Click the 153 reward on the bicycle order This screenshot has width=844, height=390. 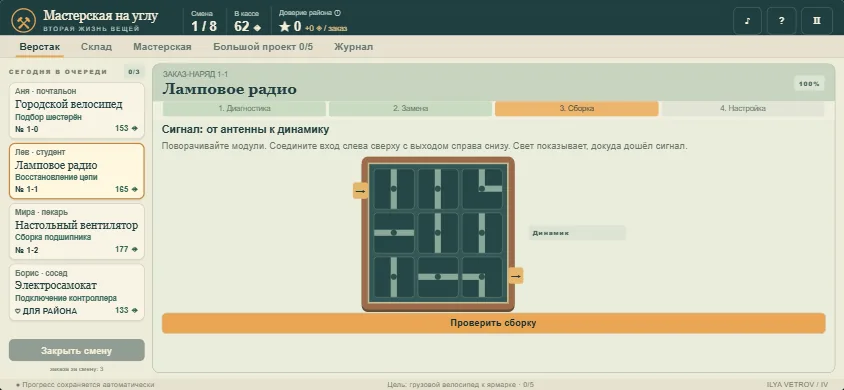click(126, 129)
